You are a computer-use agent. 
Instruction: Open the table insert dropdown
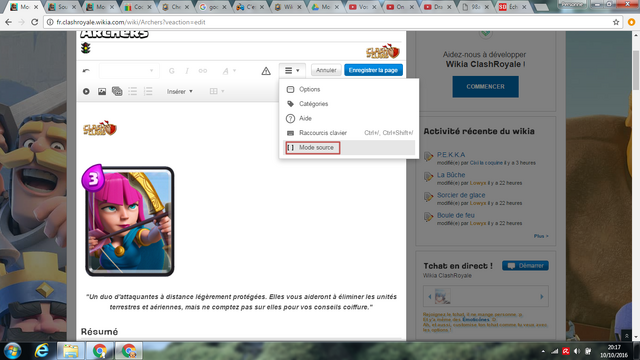(217, 91)
